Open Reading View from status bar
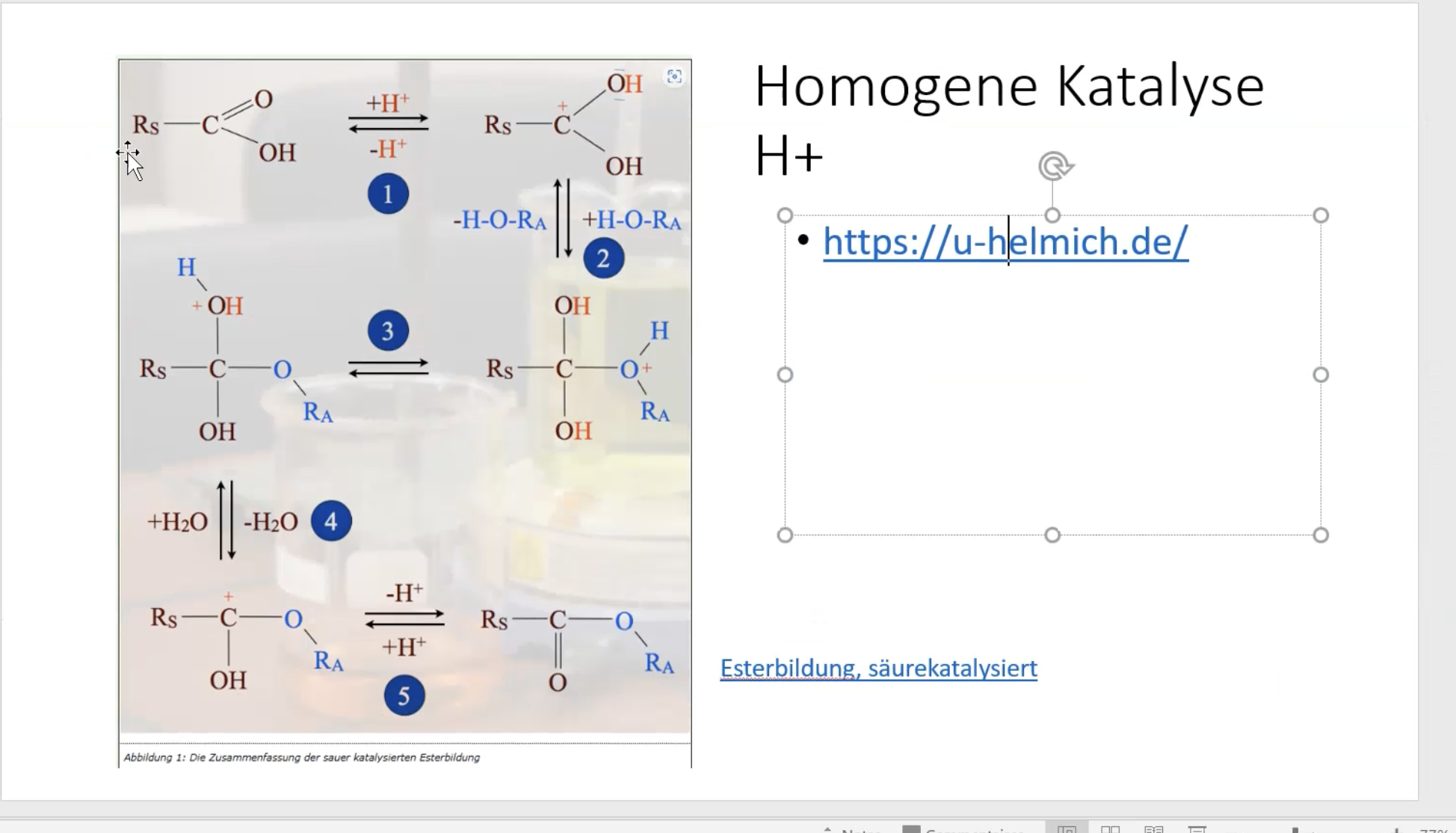 [x=1154, y=829]
